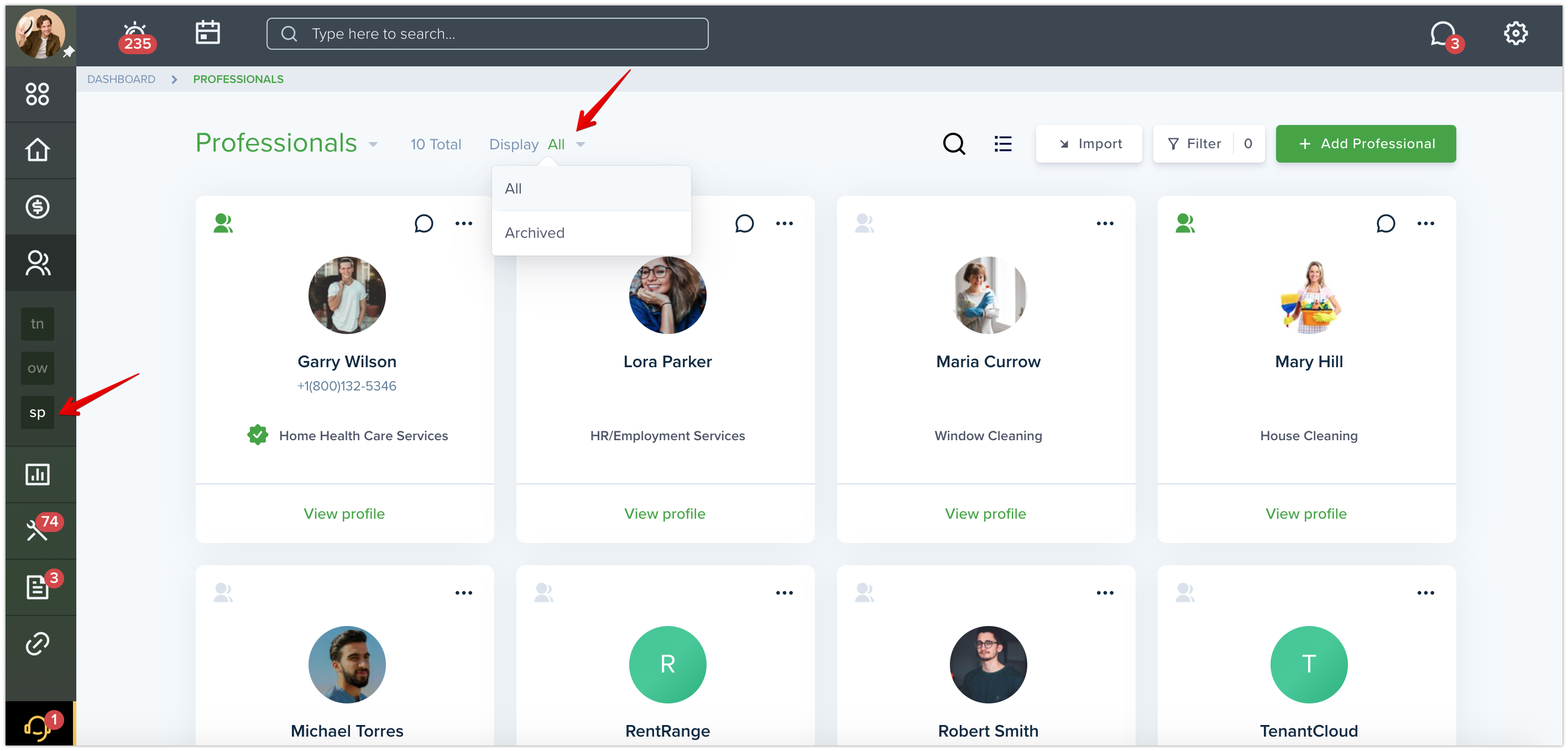Open the calendar icon in top bar
The height and width of the screenshot is (751, 1568).
(x=207, y=33)
